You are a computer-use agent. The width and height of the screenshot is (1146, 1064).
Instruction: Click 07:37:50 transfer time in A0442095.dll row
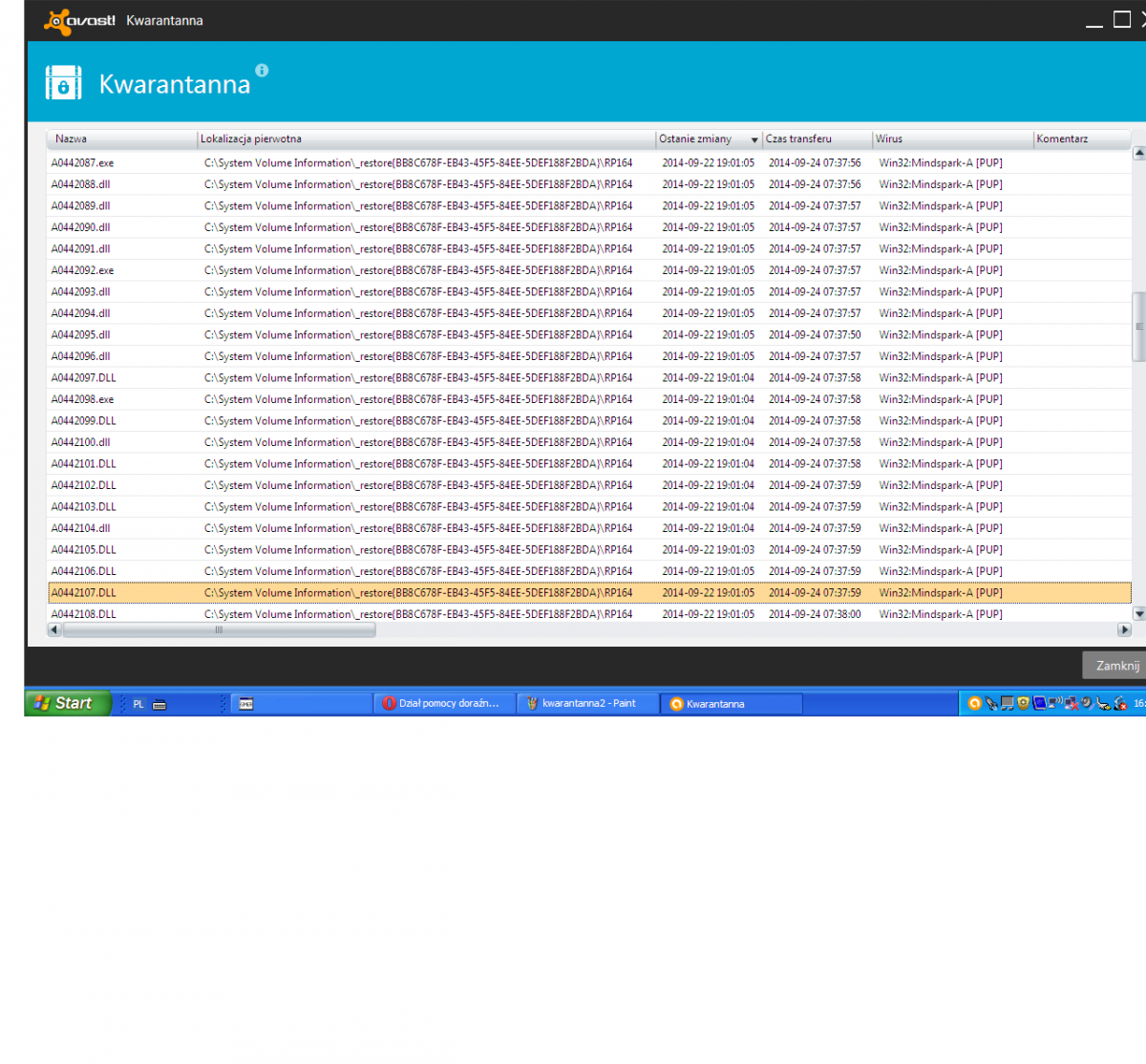(x=815, y=334)
